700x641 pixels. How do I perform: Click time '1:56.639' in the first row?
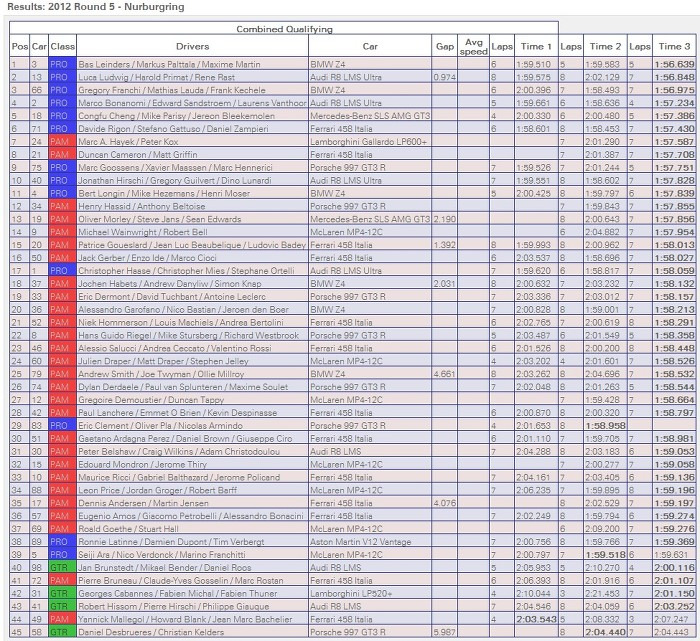pyautogui.click(x=675, y=64)
